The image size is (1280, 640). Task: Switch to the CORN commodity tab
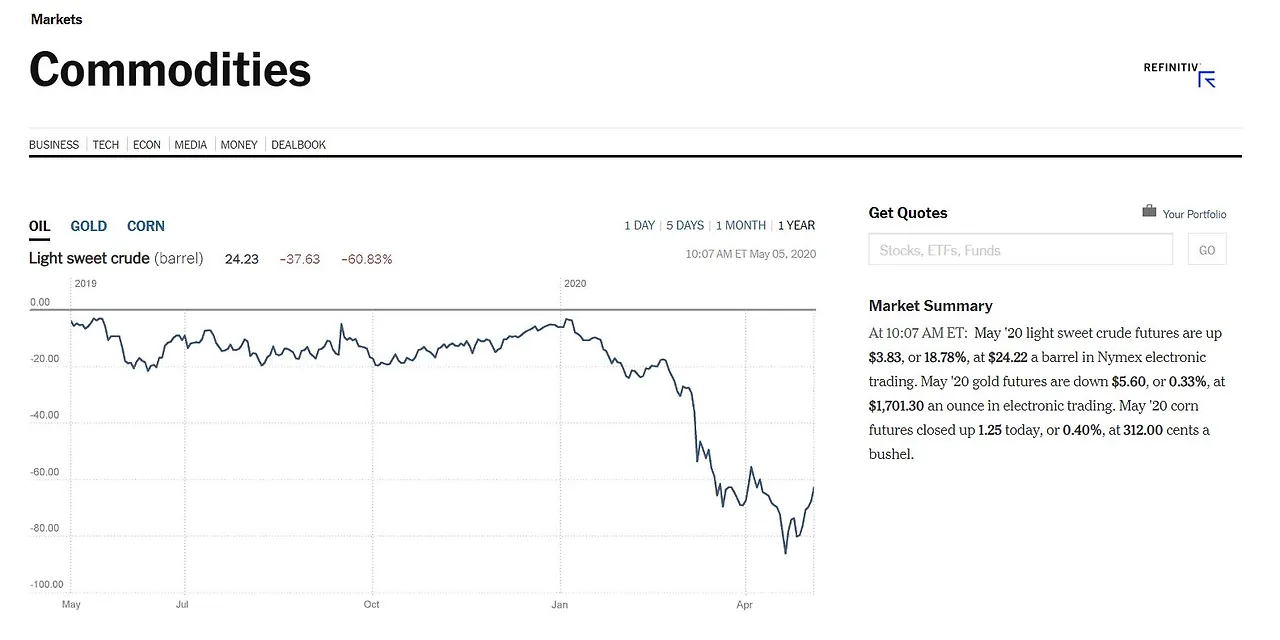(146, 226)
